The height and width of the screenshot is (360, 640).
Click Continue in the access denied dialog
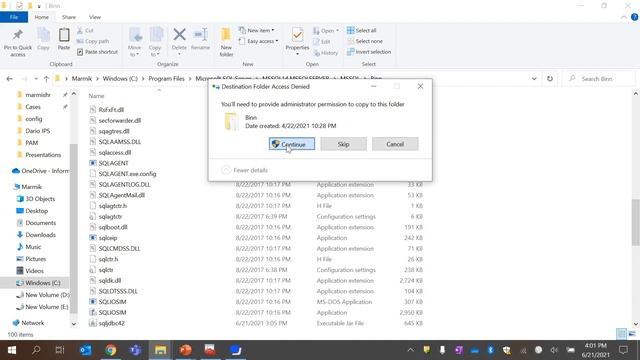tap(292, 144)
